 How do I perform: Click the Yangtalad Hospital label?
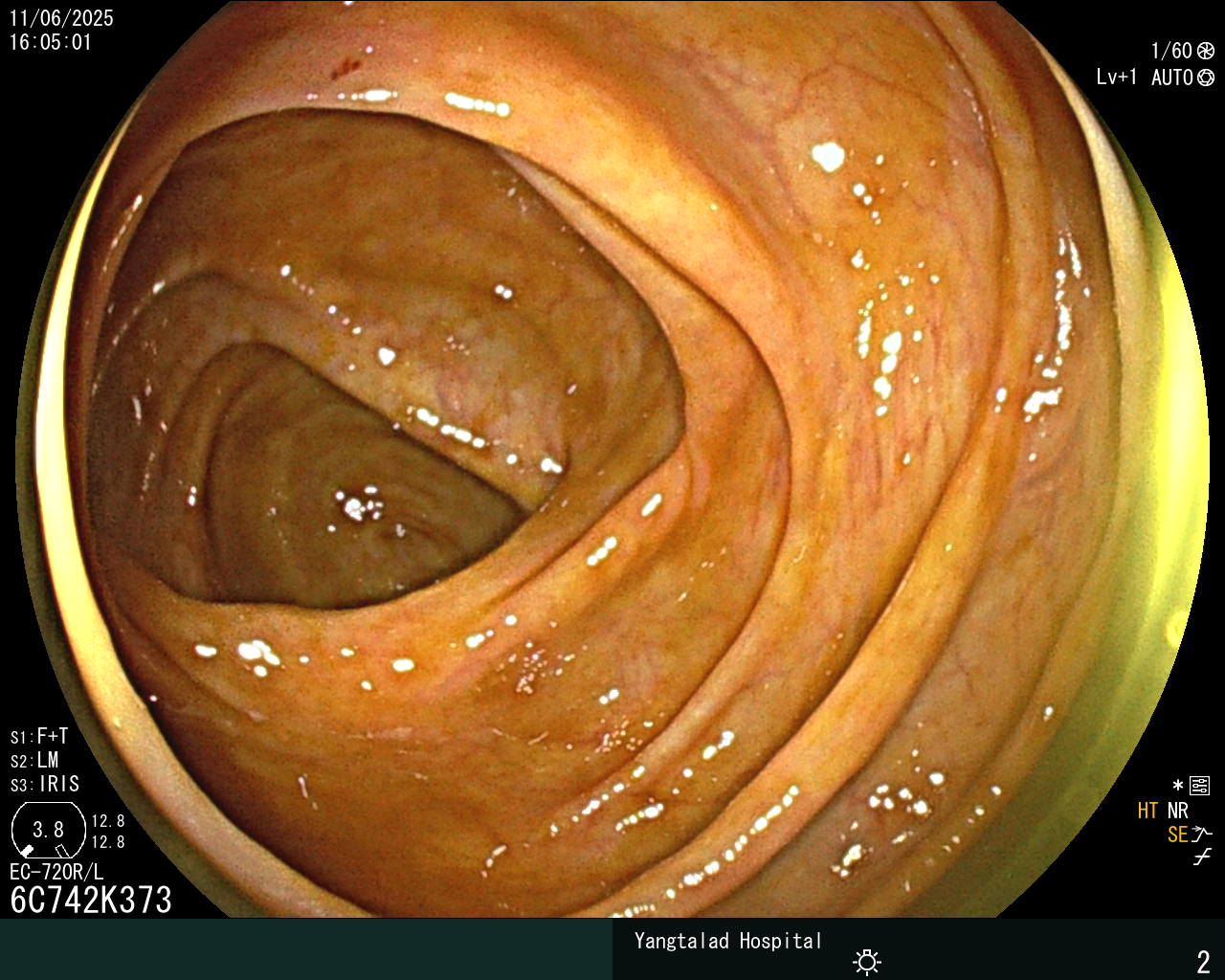[728, 941]
